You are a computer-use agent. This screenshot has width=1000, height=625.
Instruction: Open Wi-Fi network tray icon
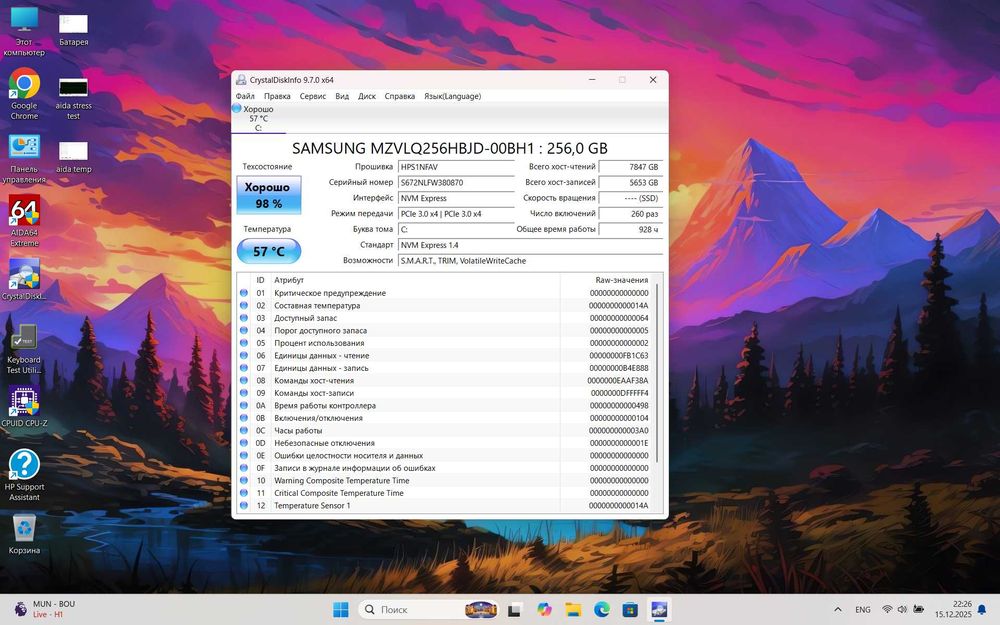[887, 610]
